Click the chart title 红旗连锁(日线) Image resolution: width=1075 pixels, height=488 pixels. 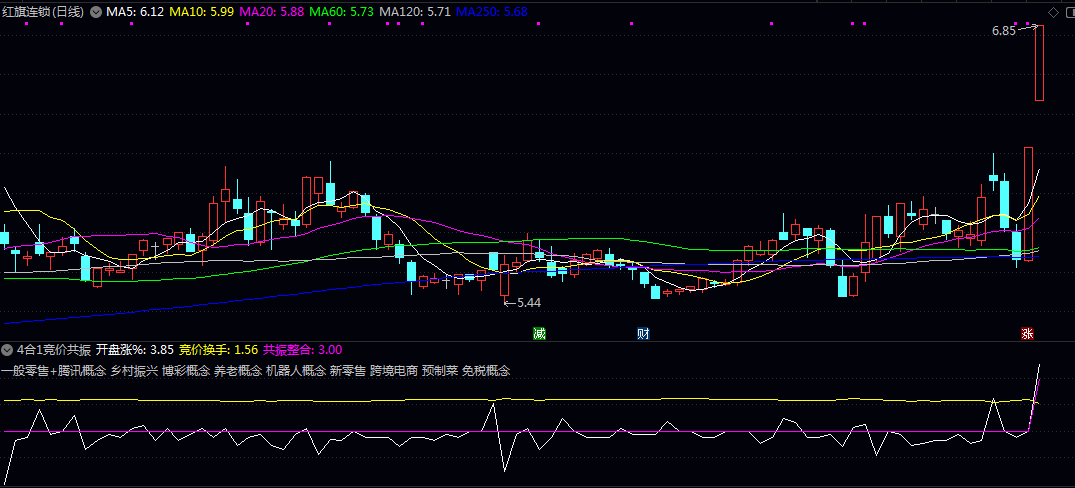[x=43, y=12]
